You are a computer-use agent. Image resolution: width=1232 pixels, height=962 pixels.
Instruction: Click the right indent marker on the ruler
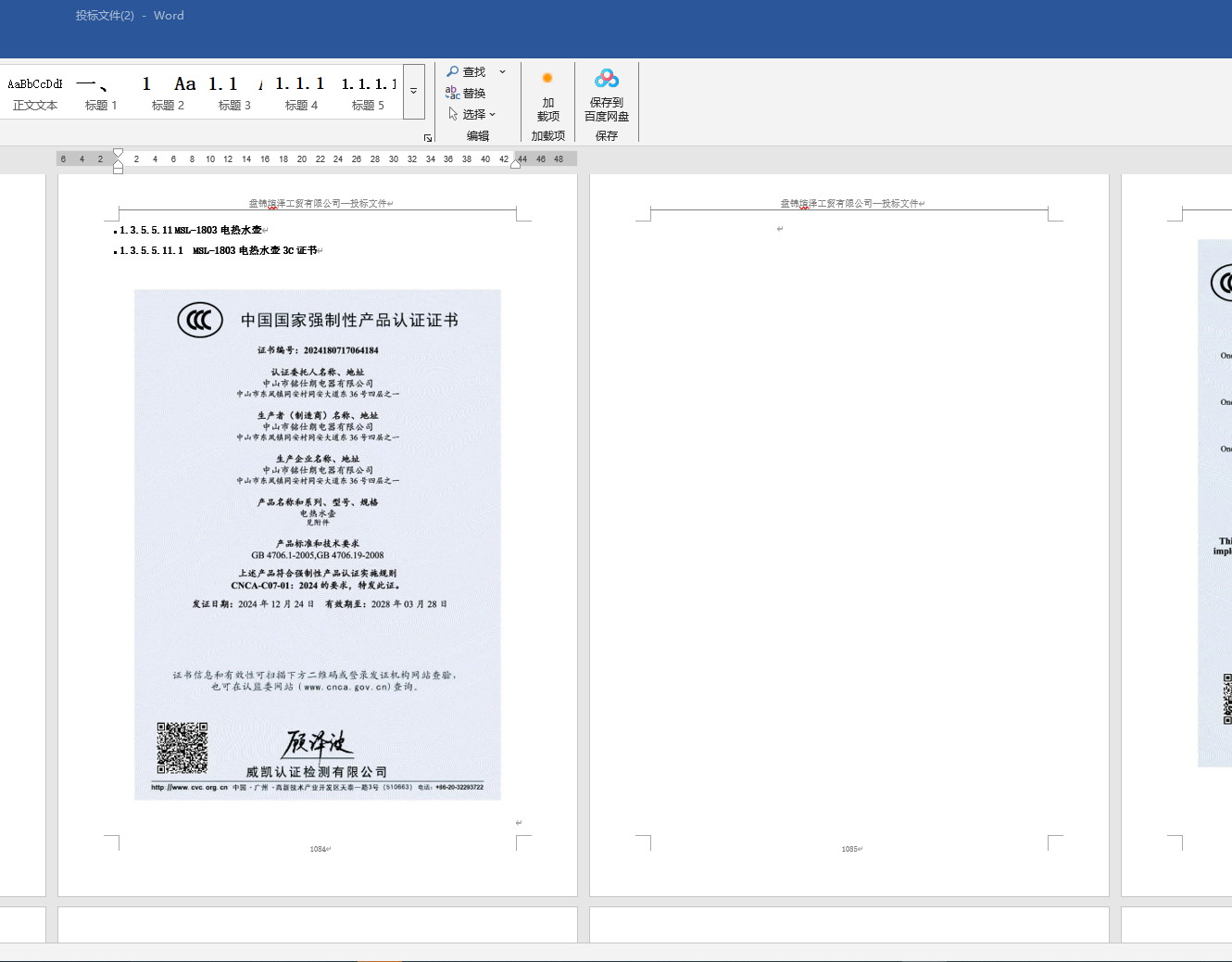pos(516,164)
